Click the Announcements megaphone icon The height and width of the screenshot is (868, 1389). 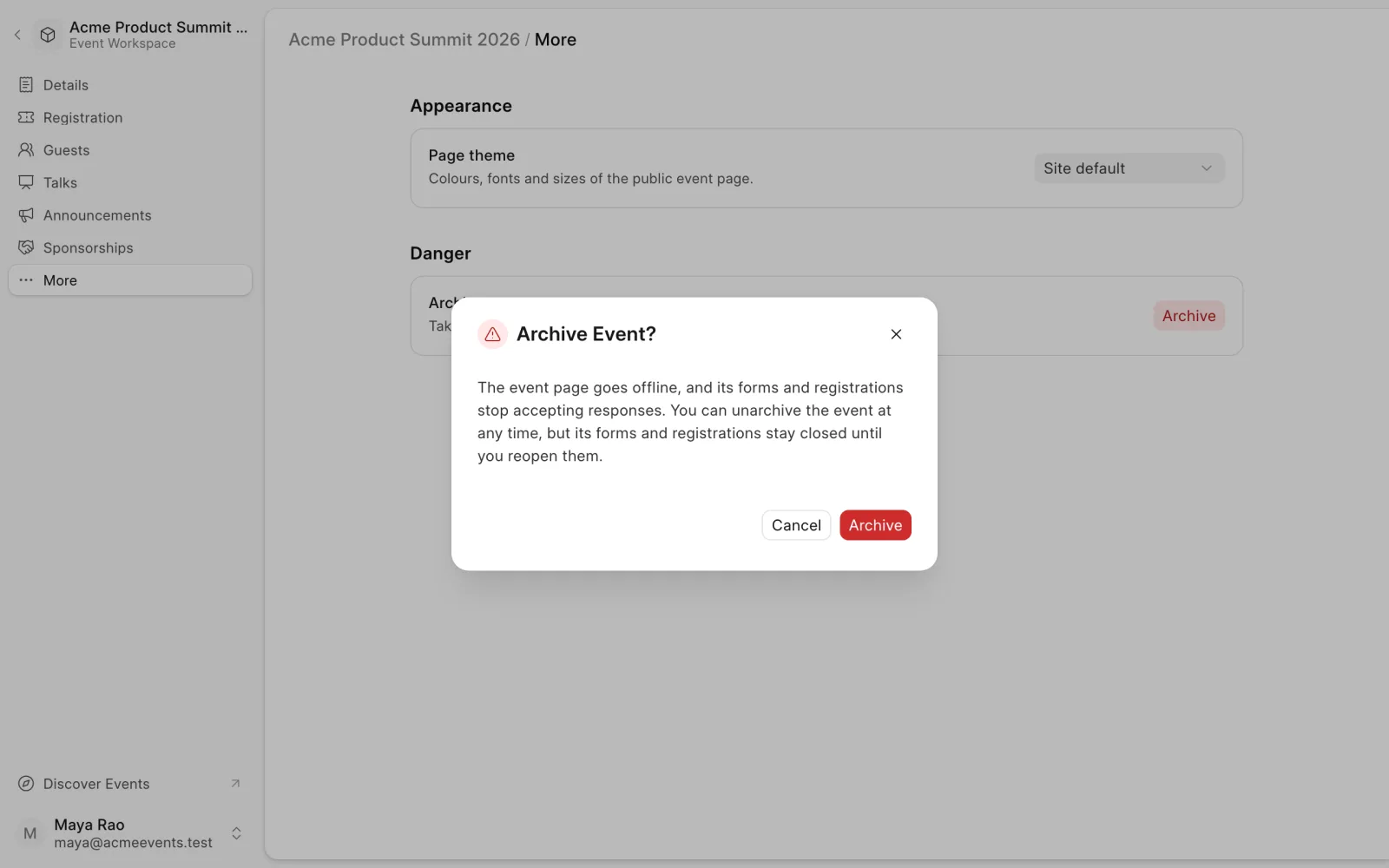[26, 215]
